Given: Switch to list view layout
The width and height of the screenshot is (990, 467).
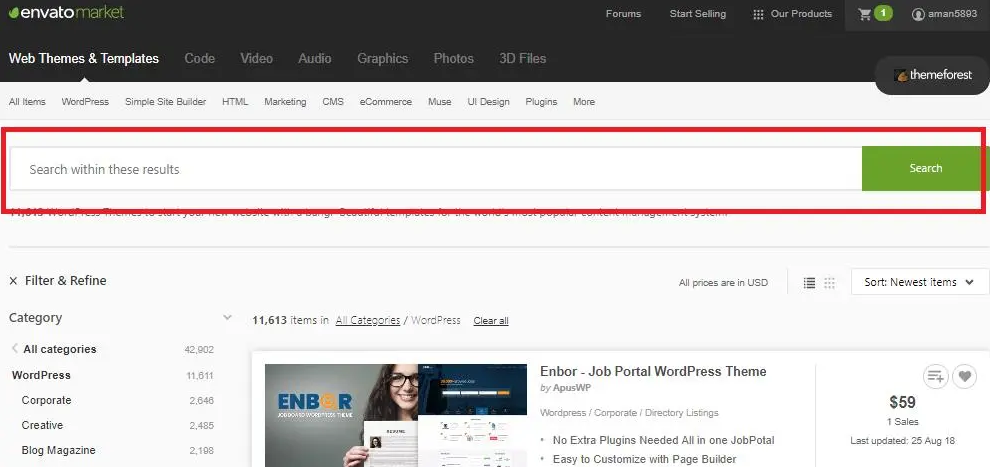Looking at the screenshot, I should point(809,283).
